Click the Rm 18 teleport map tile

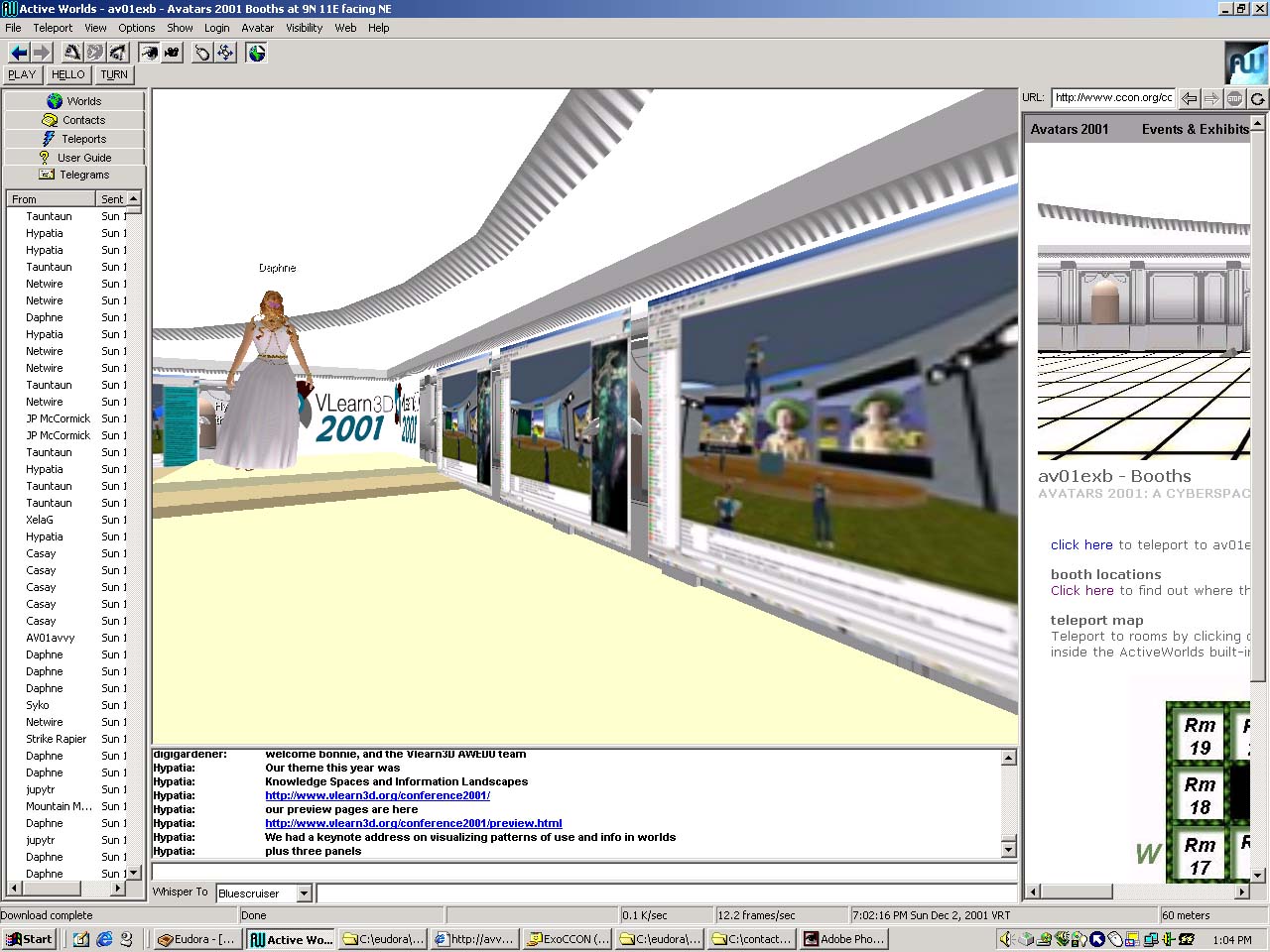point(1200,795)
